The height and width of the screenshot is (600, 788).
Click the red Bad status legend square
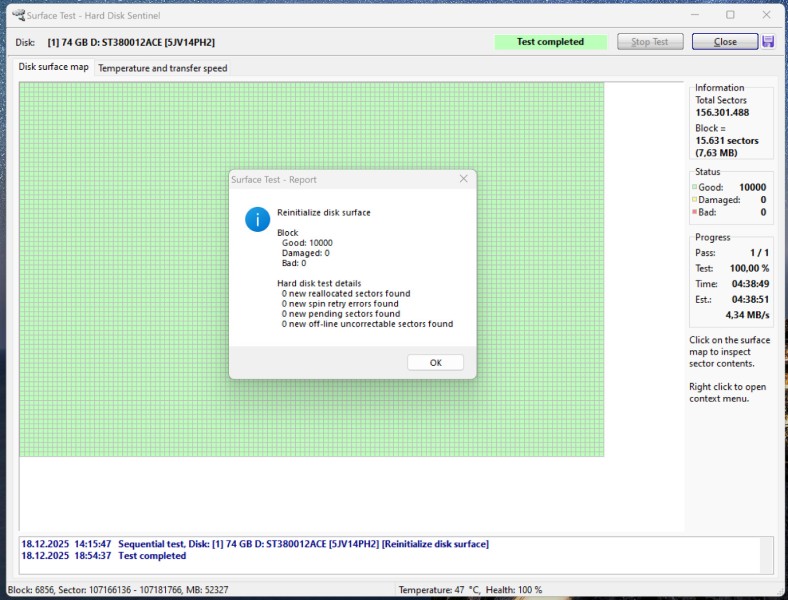click(695, 212)
